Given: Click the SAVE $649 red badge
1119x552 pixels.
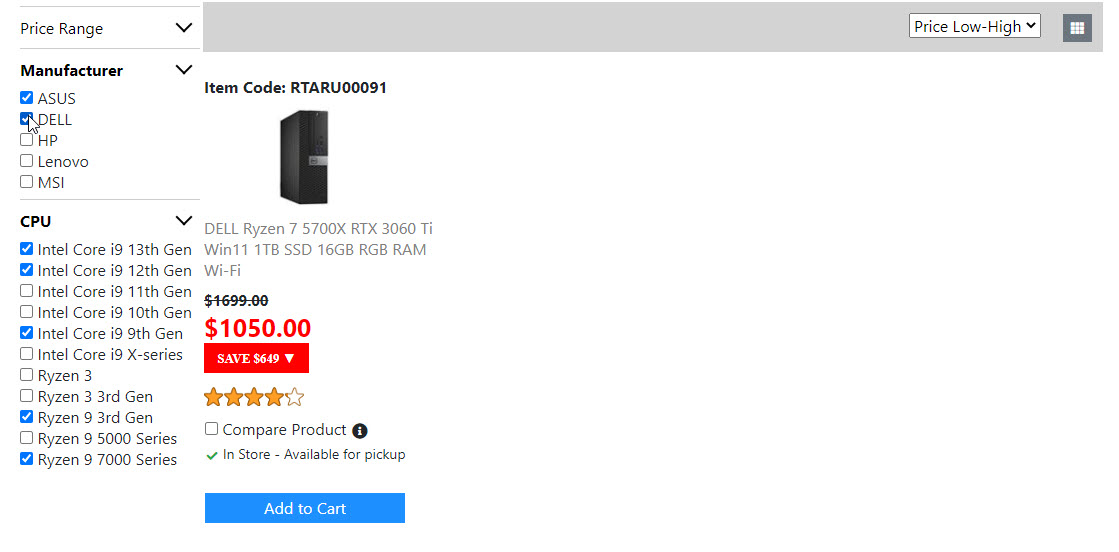Looking at the screenshot, I should point(256,358).
